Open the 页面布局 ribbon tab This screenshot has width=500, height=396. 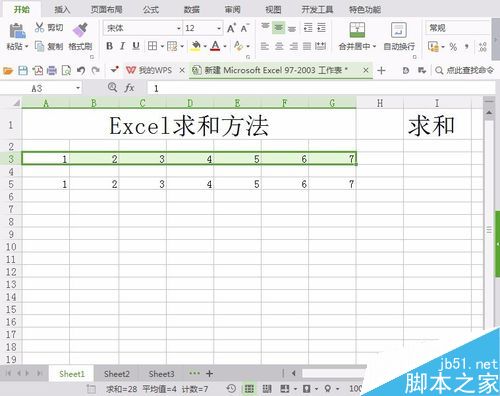point(107,9)
